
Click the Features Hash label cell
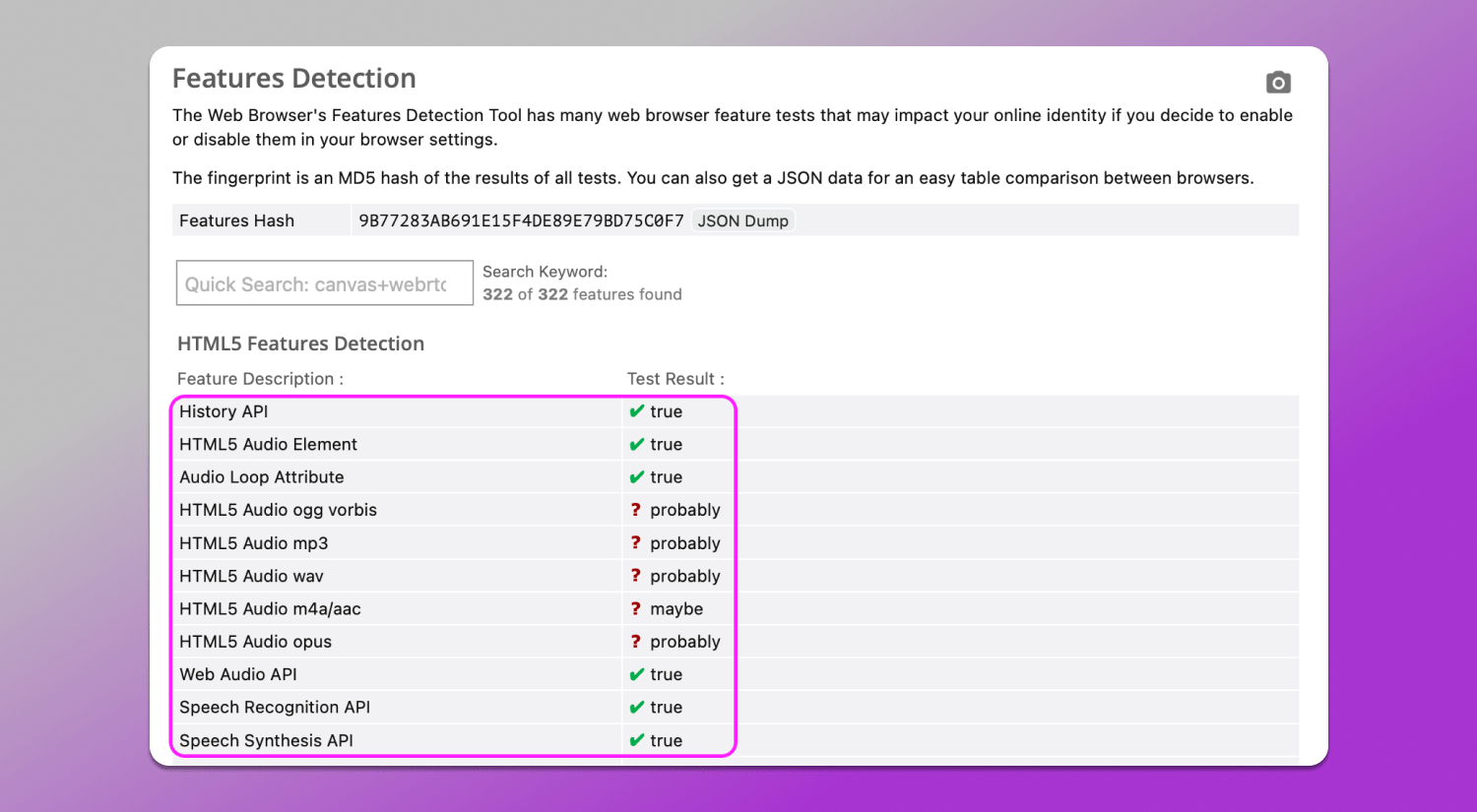(x=236, y=220)
